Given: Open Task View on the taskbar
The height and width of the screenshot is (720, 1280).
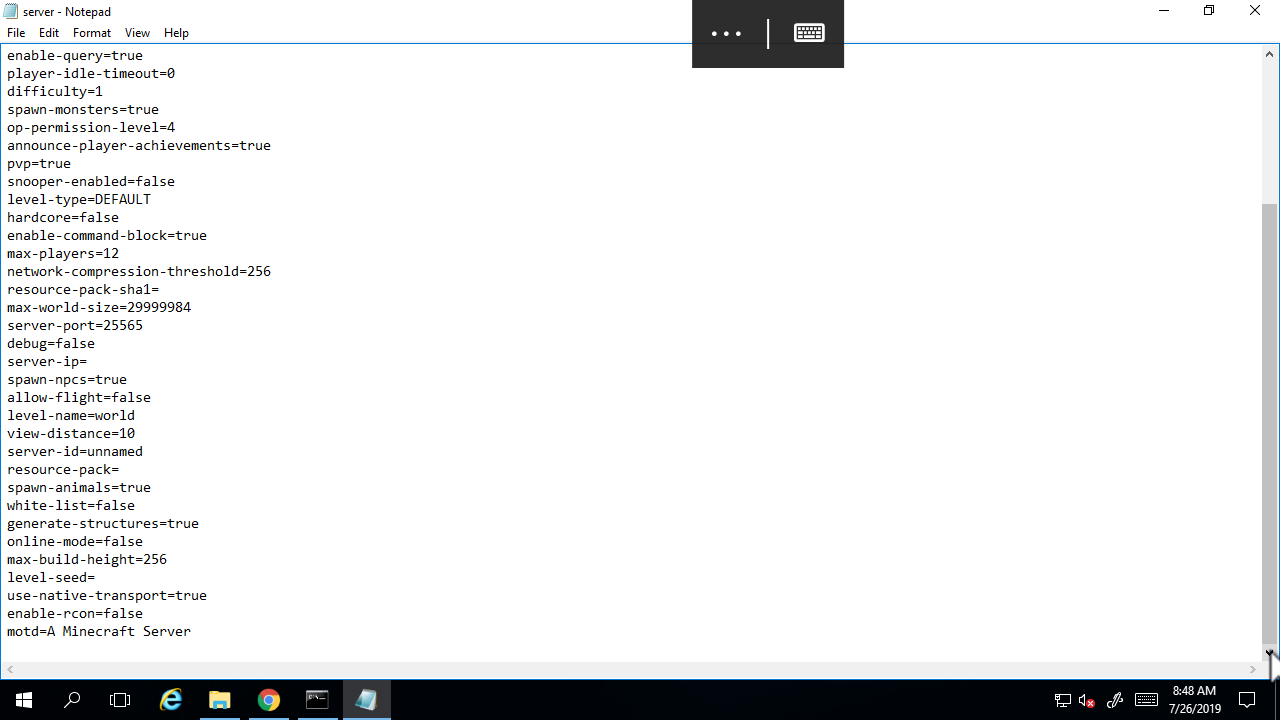Looking at the screenshot, I should pyautogui.click(x=120, y=700).
